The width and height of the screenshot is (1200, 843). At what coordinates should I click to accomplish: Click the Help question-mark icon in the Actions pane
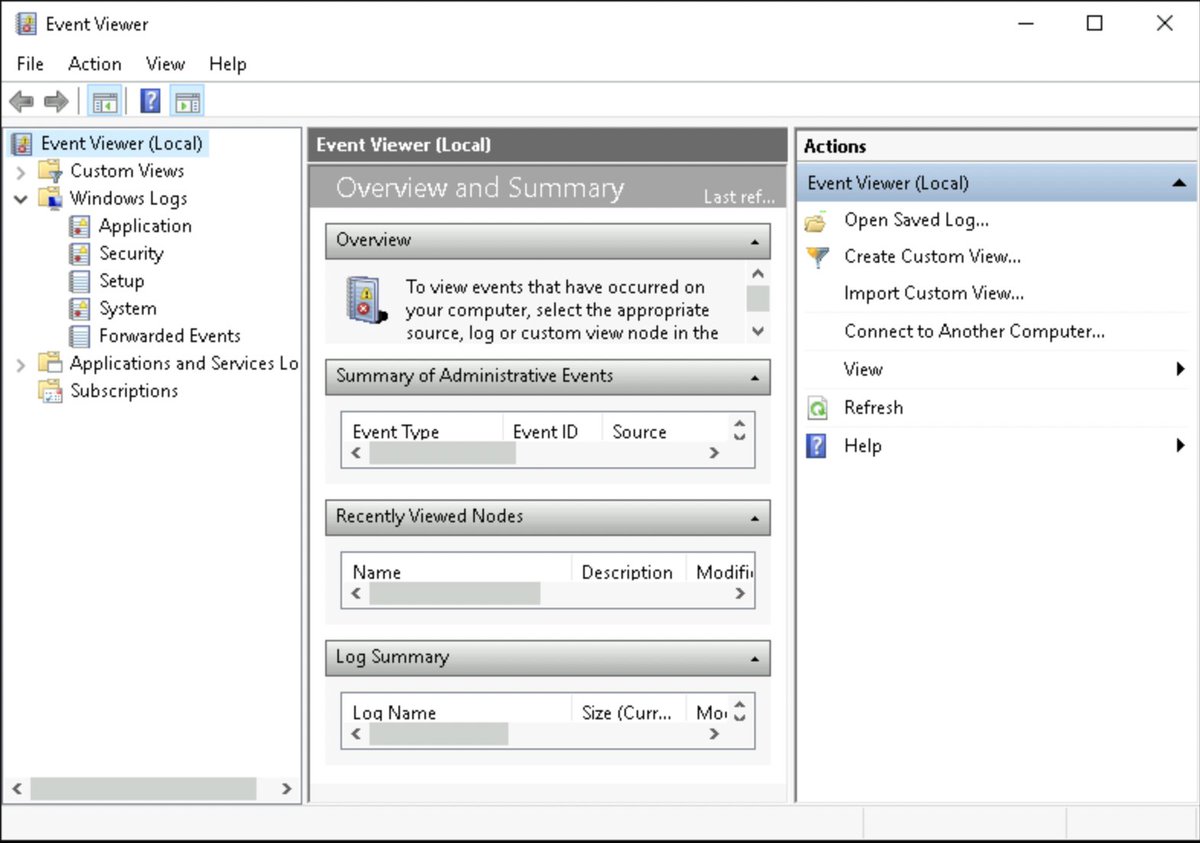(817, 446)
